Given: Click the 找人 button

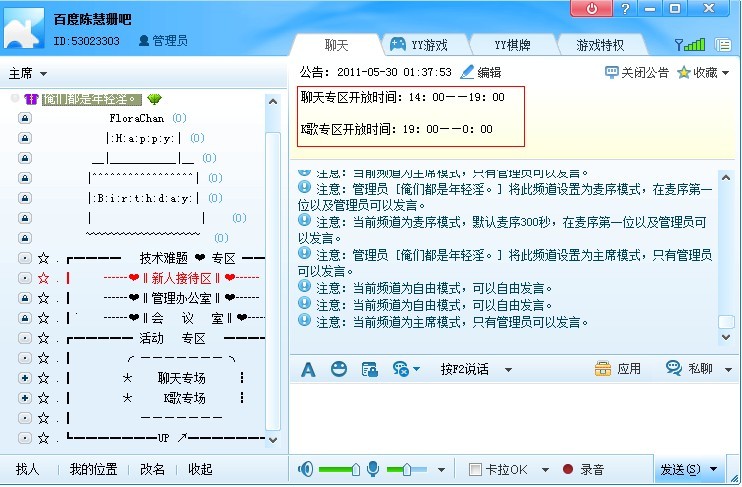Looking at the screenshot, I should coord(27,469).
